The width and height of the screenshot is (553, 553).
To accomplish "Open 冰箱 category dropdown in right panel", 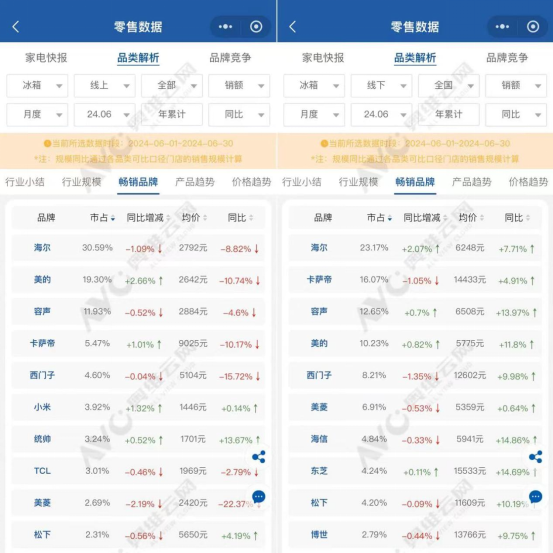I will click(x=314, y=85).
